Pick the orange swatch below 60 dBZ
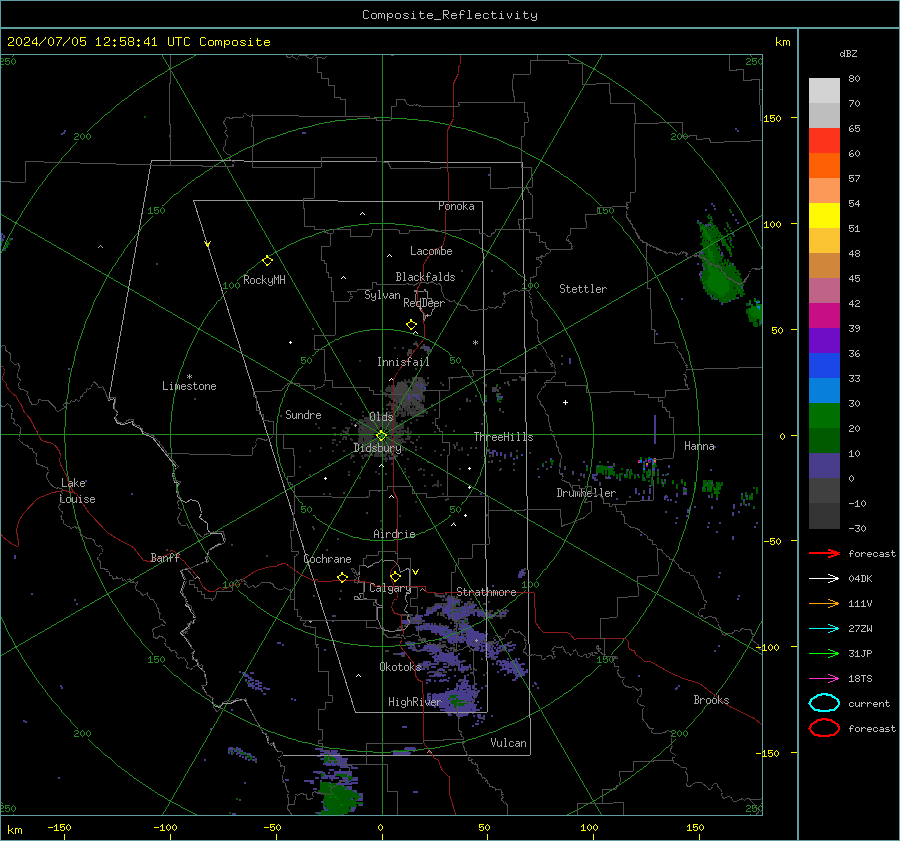Image resolution: width=900 pixels, height=841 pixels. click(x=824, y=166)
